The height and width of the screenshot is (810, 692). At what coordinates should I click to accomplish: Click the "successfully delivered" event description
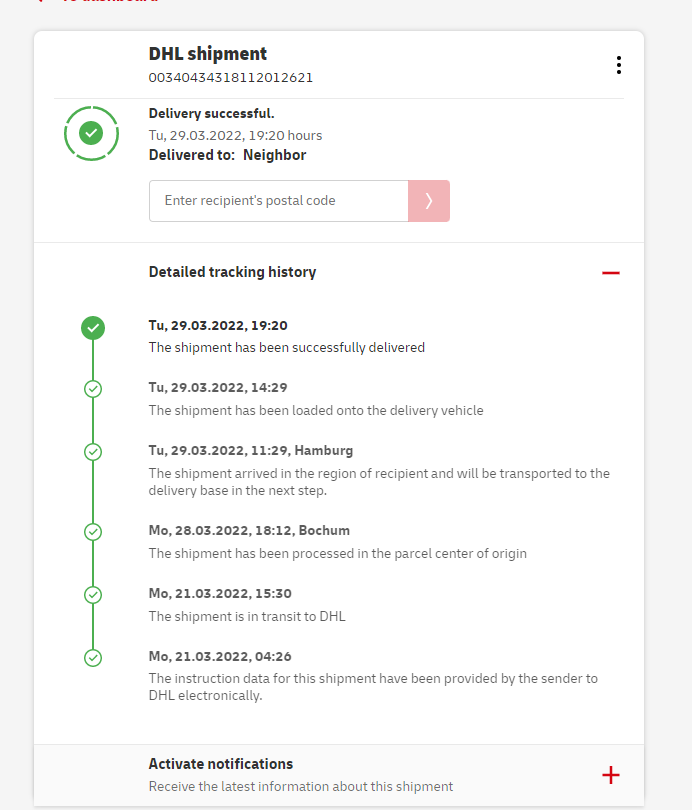click(x=287, y=348)
